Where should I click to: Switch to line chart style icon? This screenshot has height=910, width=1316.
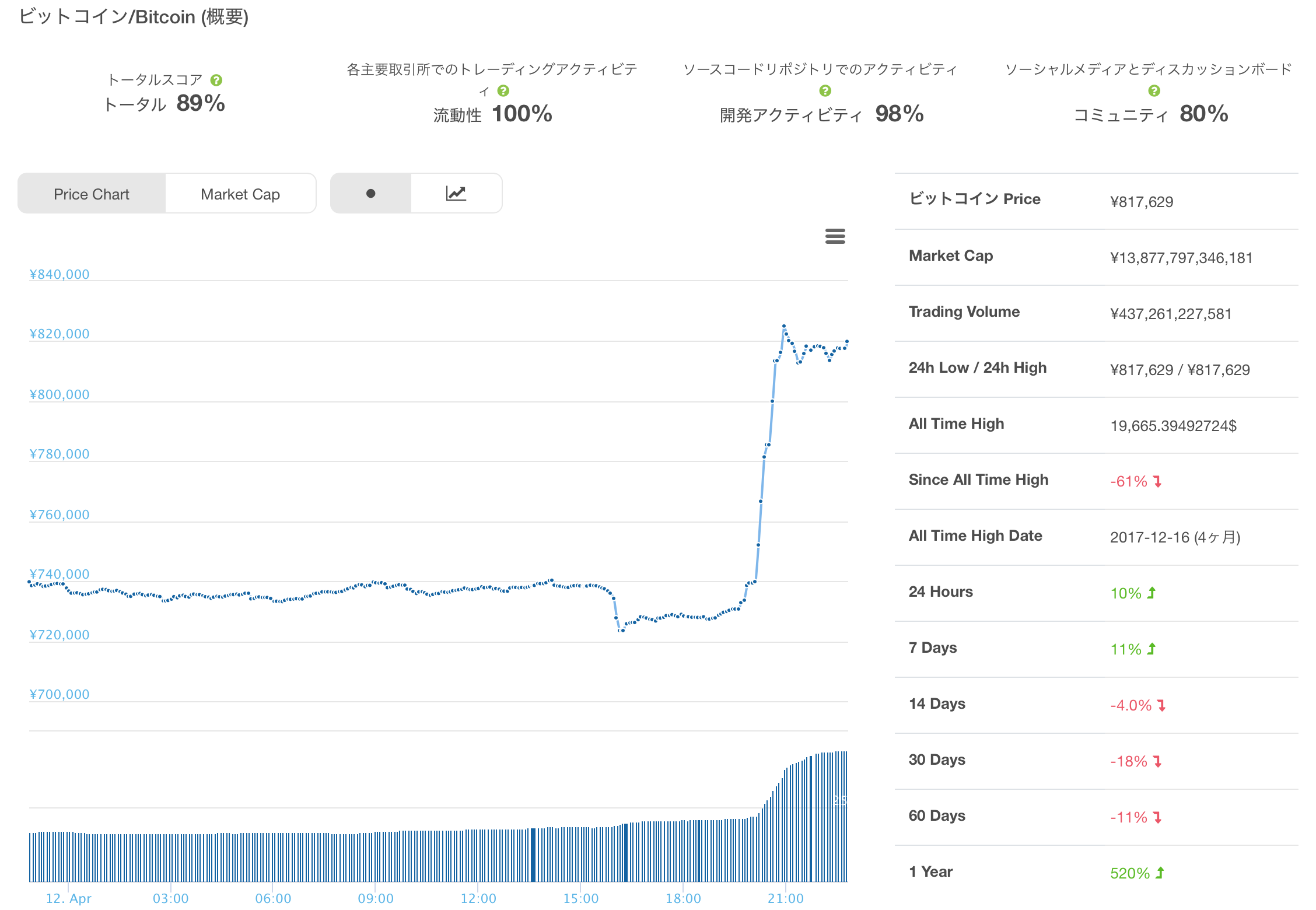point(456,193)
